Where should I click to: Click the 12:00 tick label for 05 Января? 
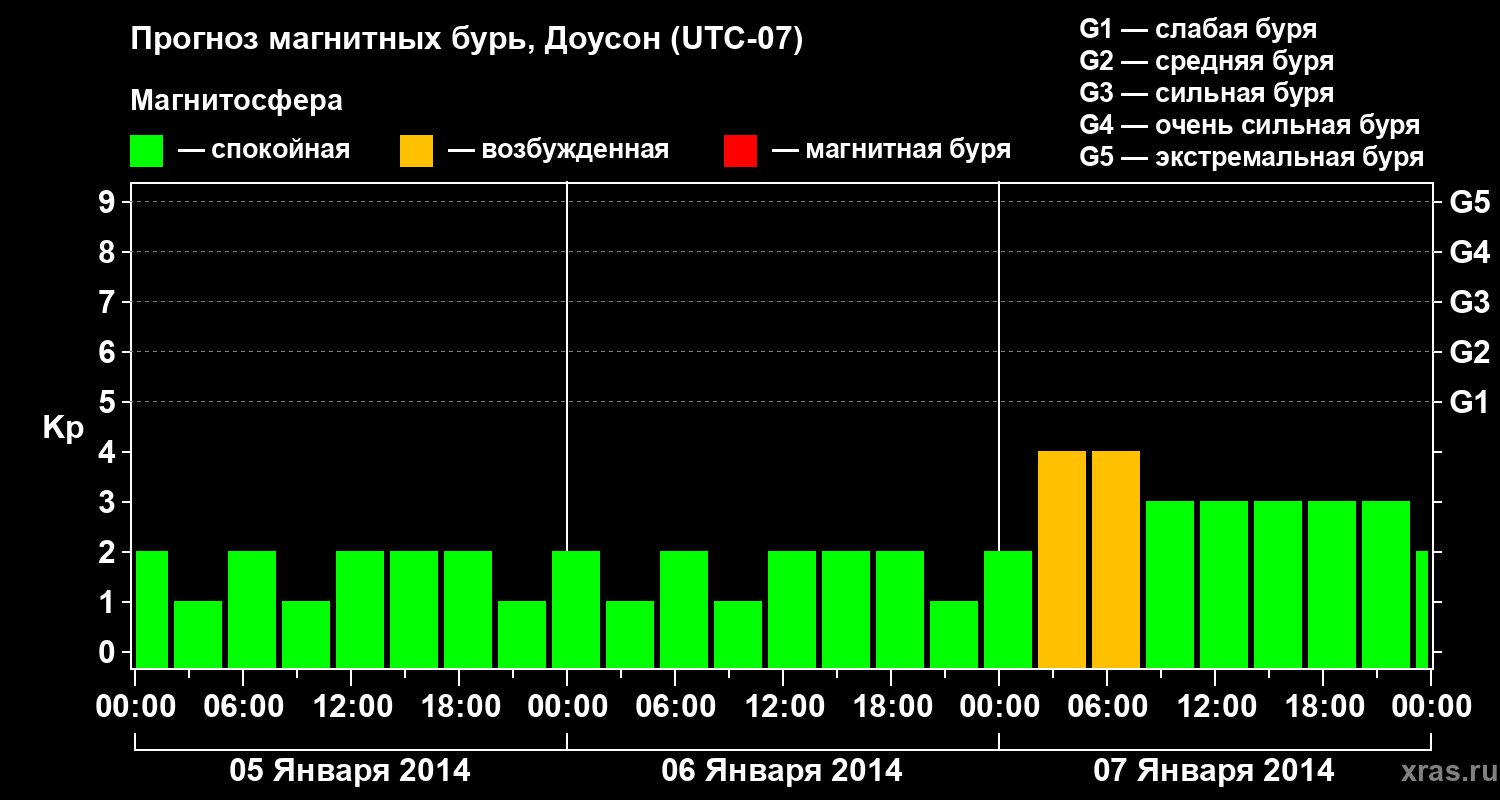pos(351,707)
